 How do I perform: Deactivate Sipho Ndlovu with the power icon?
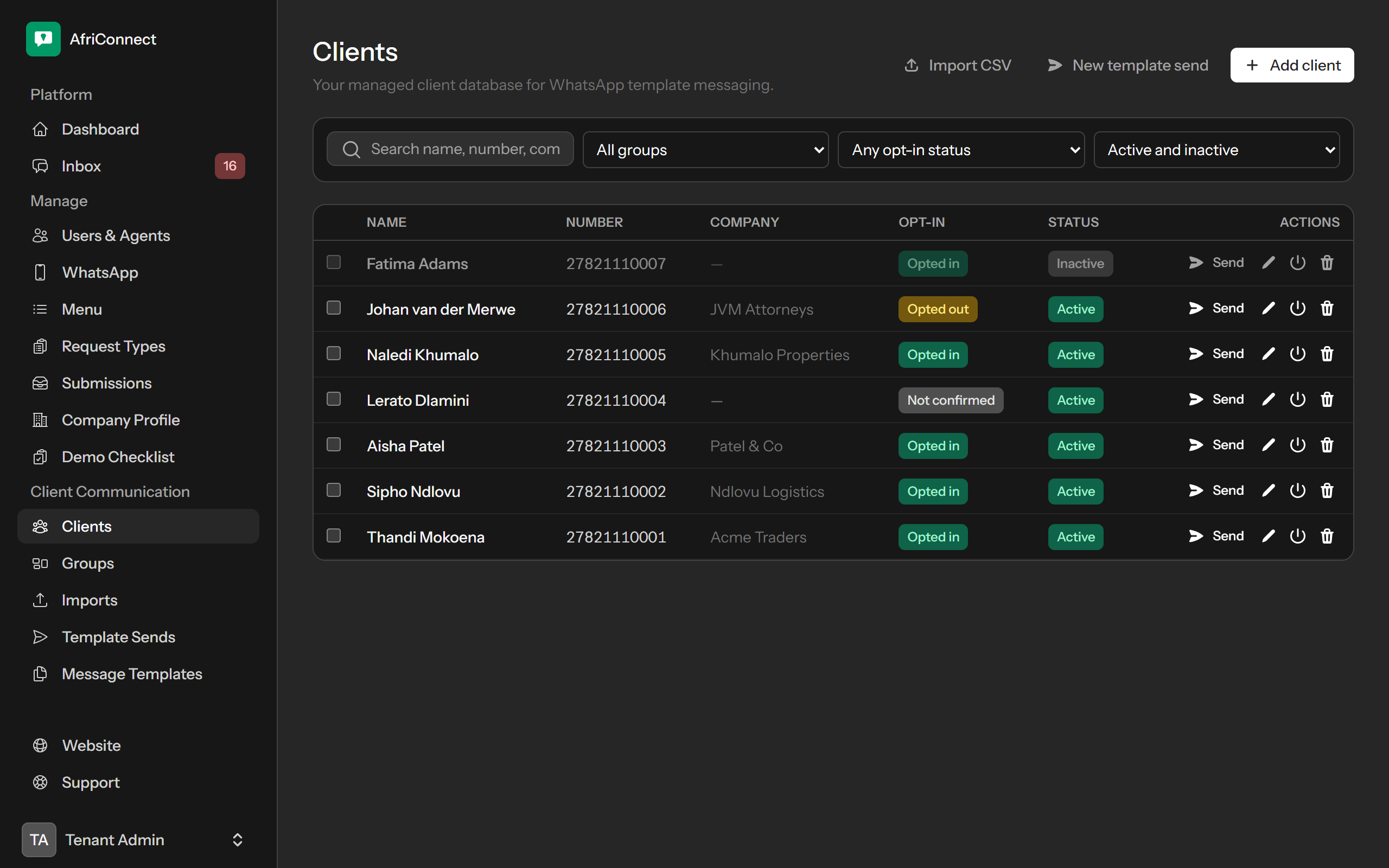(1298, 491)
